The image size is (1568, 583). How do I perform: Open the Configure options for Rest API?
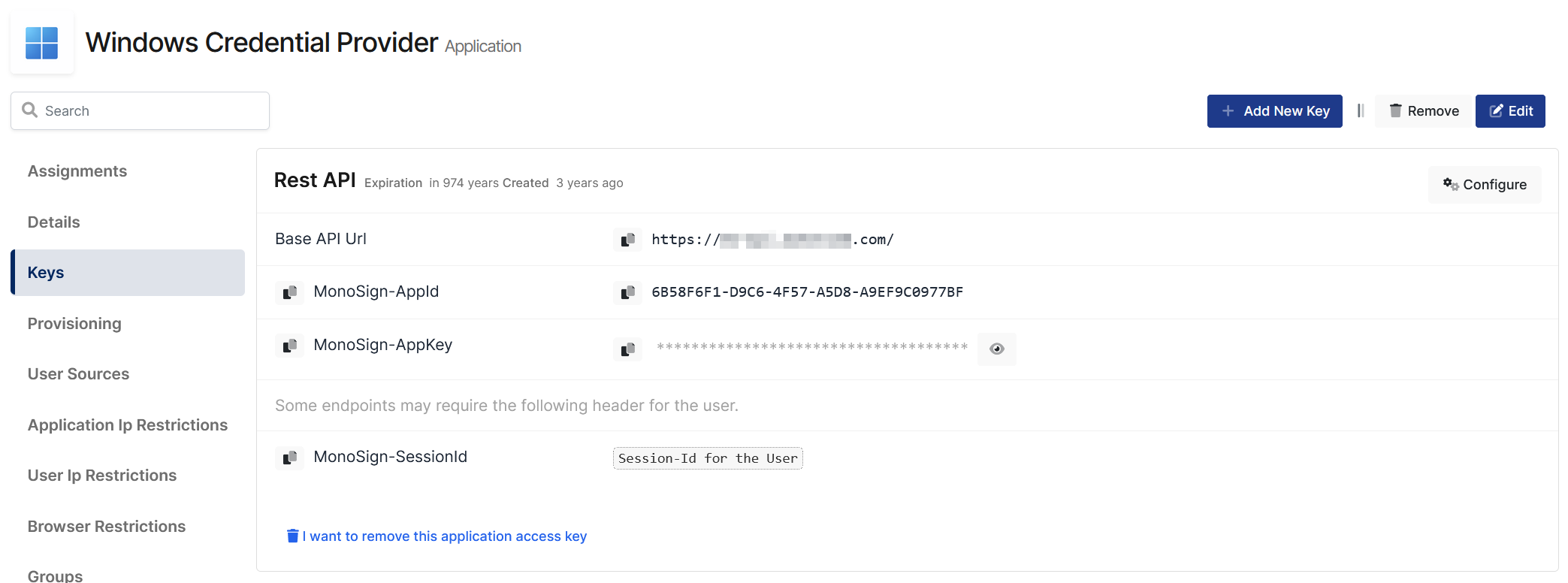coord(1485,185)
